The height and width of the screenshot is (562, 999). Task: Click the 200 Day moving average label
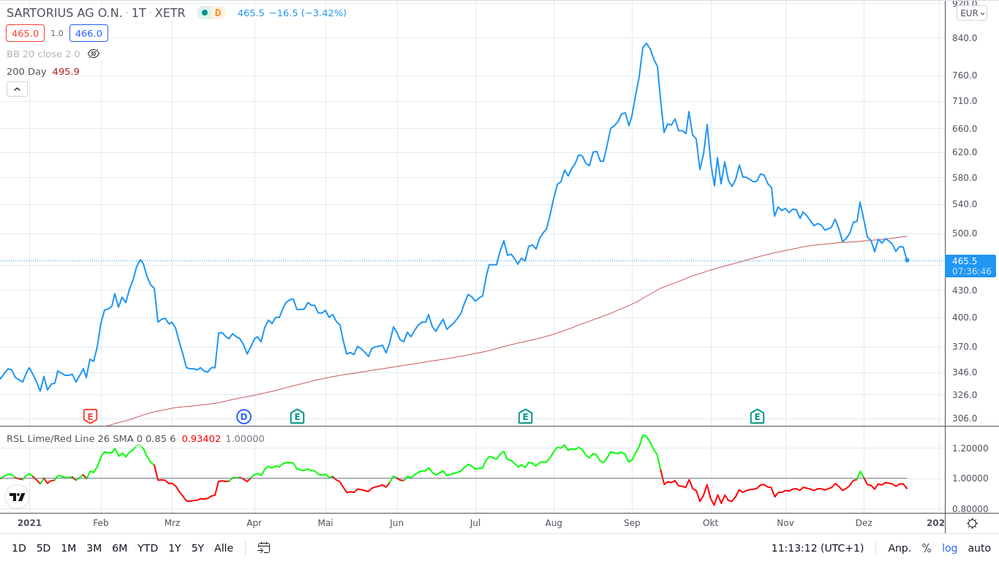(x=27, y=72)
